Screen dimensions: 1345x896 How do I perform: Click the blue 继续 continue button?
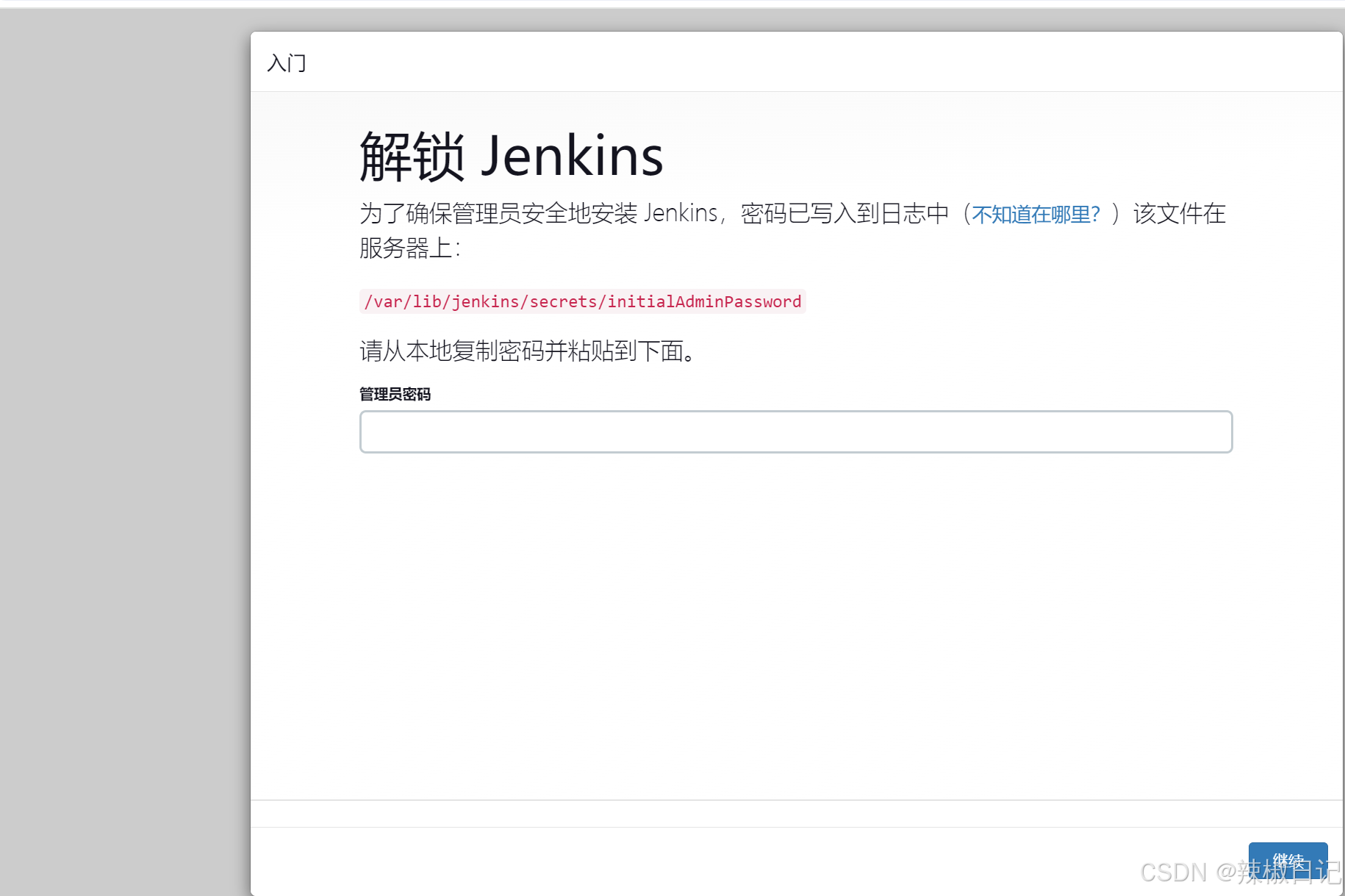[1288, 861]
